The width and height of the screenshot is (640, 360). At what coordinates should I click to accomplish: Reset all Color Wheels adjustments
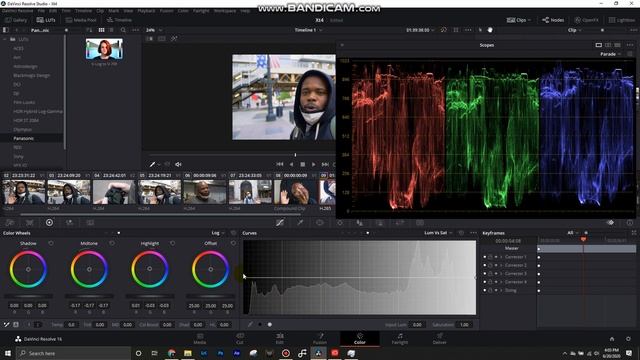coord(233,233)
